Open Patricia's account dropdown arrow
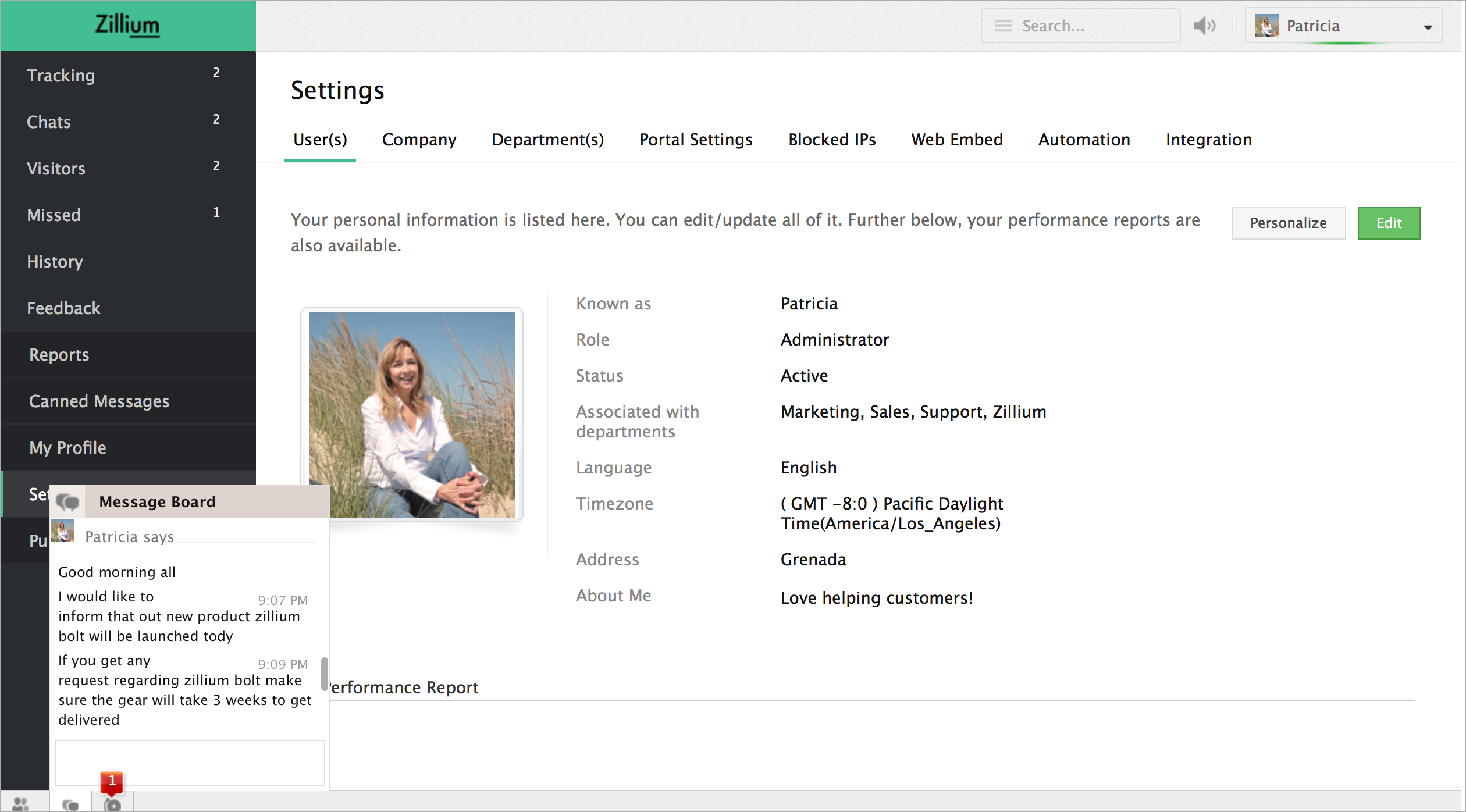This screenshot has height=812, width=1466. [x=1428, y=27]
